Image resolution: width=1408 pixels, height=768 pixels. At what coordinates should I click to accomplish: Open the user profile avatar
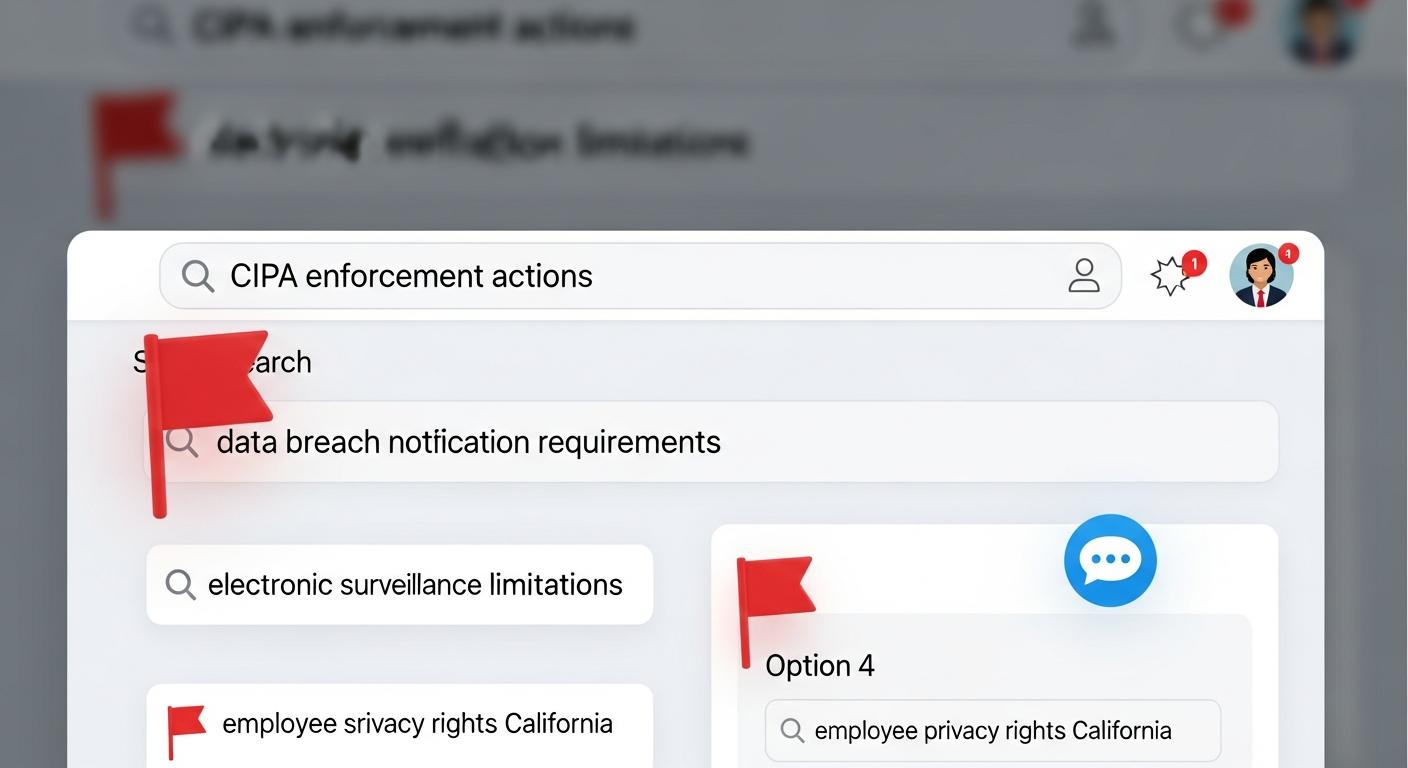[1261, 276]
